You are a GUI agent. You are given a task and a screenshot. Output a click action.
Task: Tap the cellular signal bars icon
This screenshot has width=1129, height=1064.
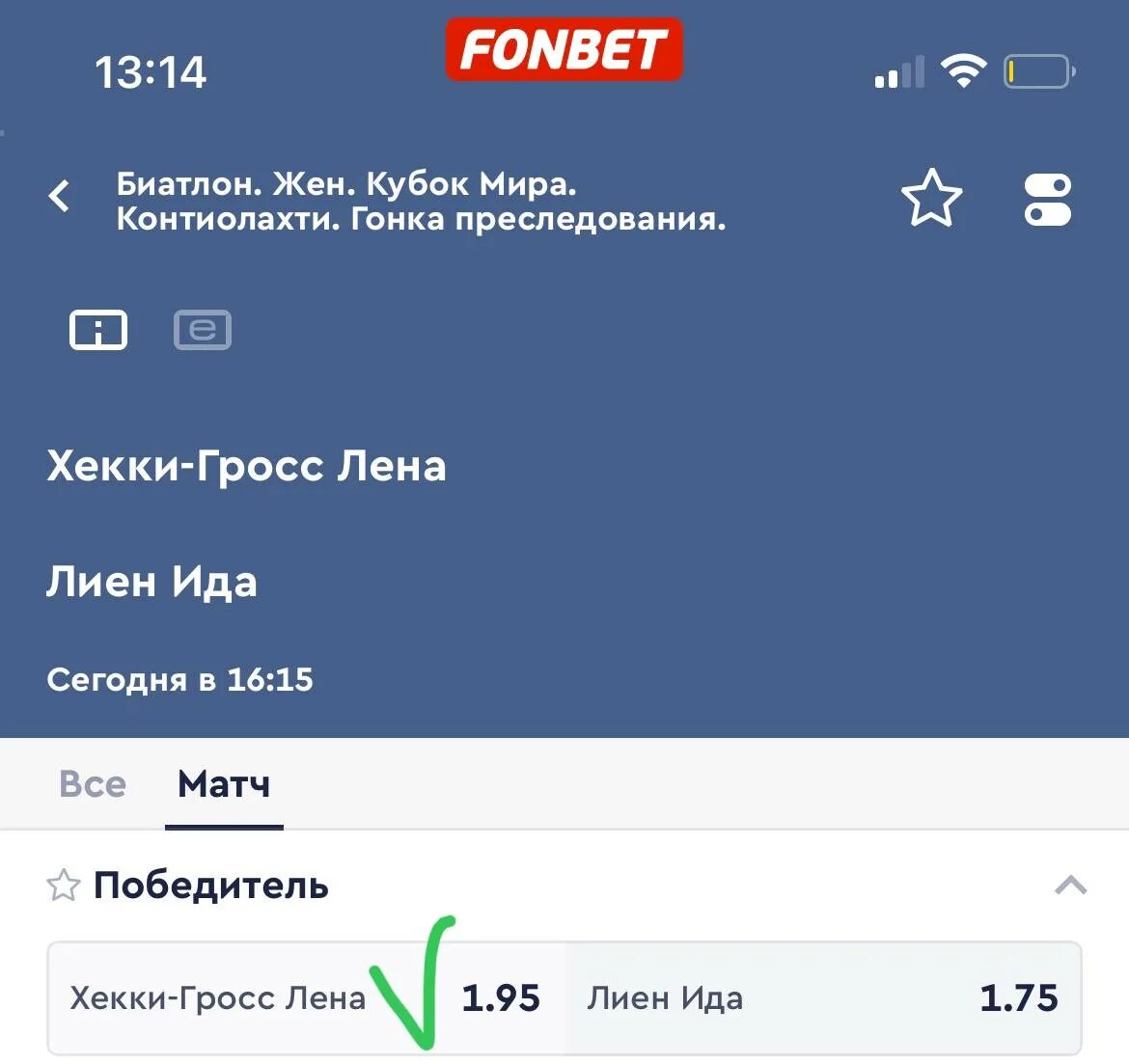coord(899,71)
